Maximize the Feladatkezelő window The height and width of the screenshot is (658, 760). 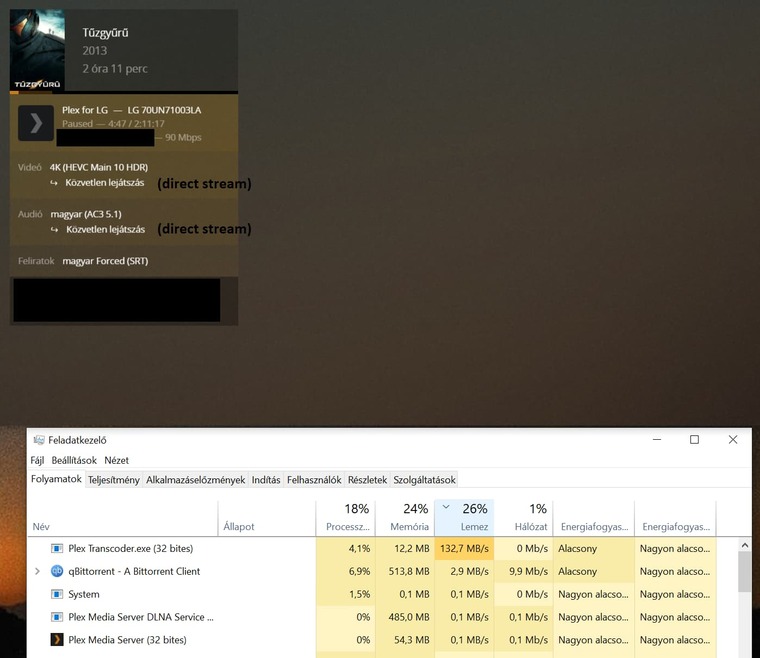(x=695, y=439)
